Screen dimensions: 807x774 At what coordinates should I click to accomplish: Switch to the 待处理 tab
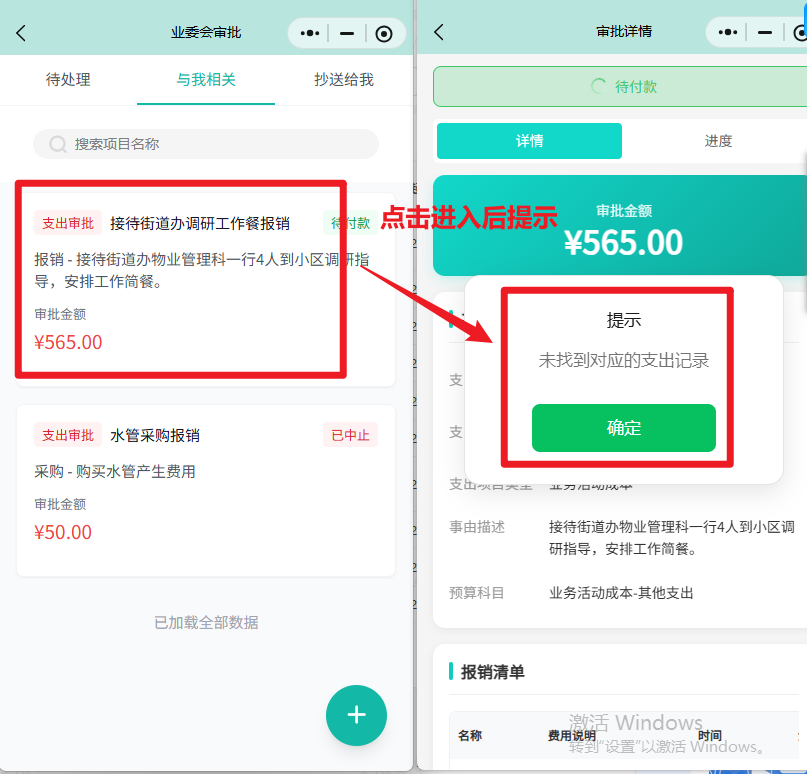coord(68,79)
